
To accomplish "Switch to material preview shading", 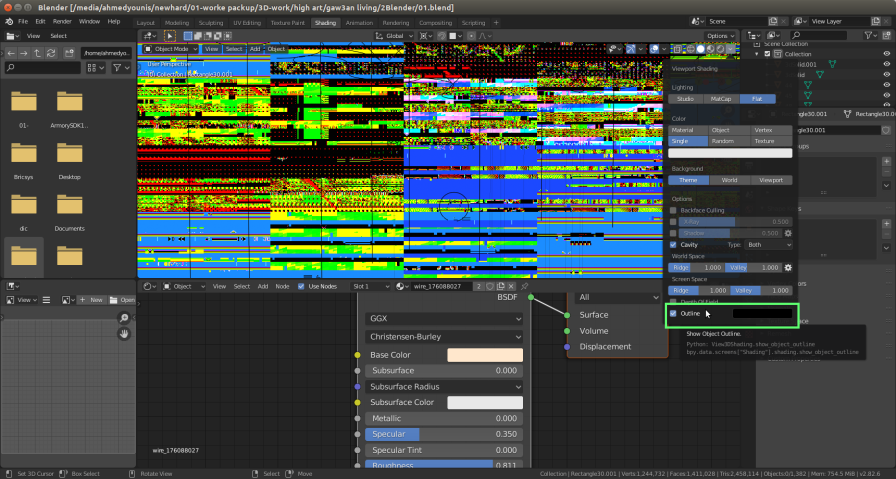I will 710,49.
